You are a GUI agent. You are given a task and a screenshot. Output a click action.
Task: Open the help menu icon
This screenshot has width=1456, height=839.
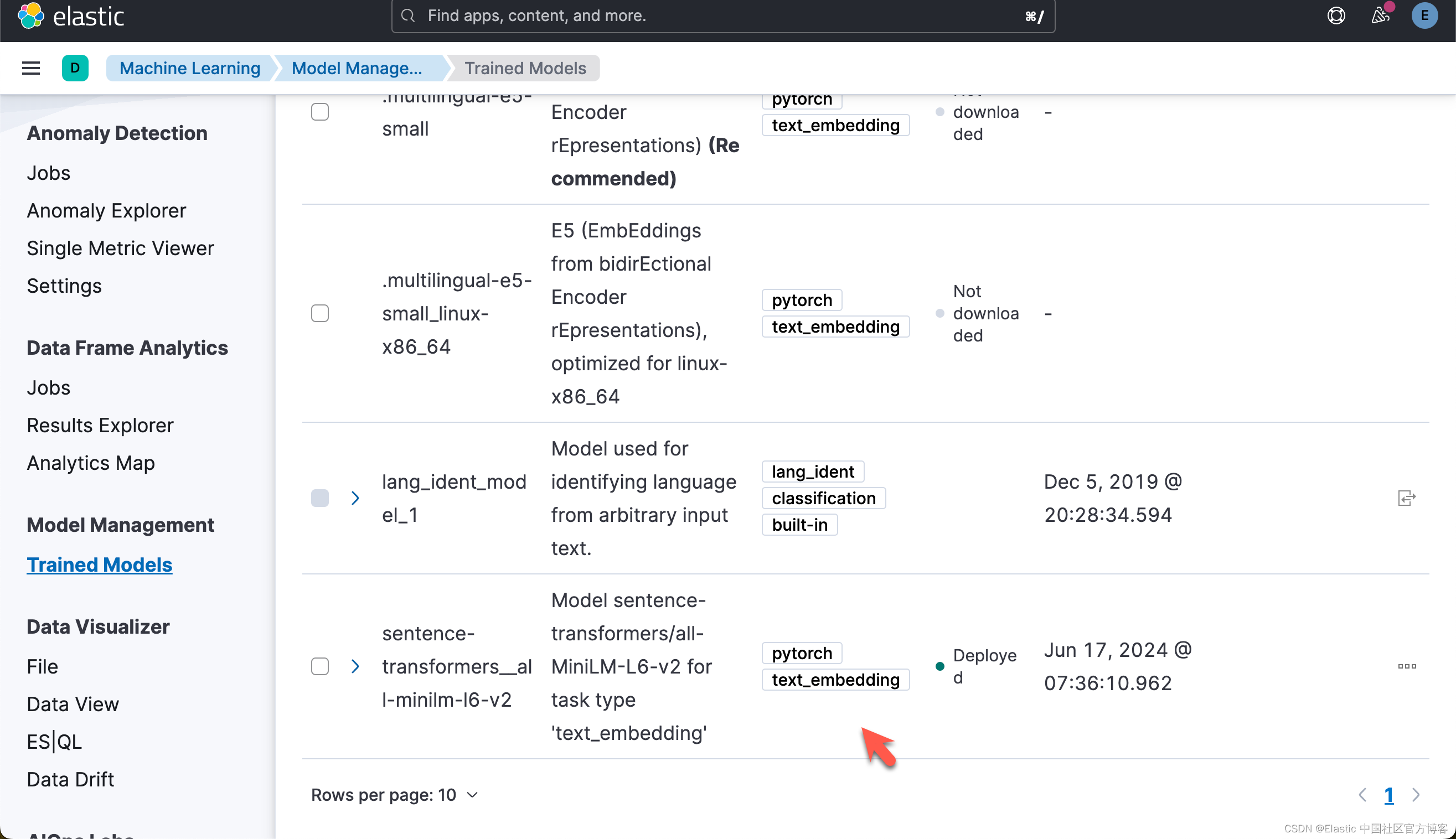pos(1336,15)
